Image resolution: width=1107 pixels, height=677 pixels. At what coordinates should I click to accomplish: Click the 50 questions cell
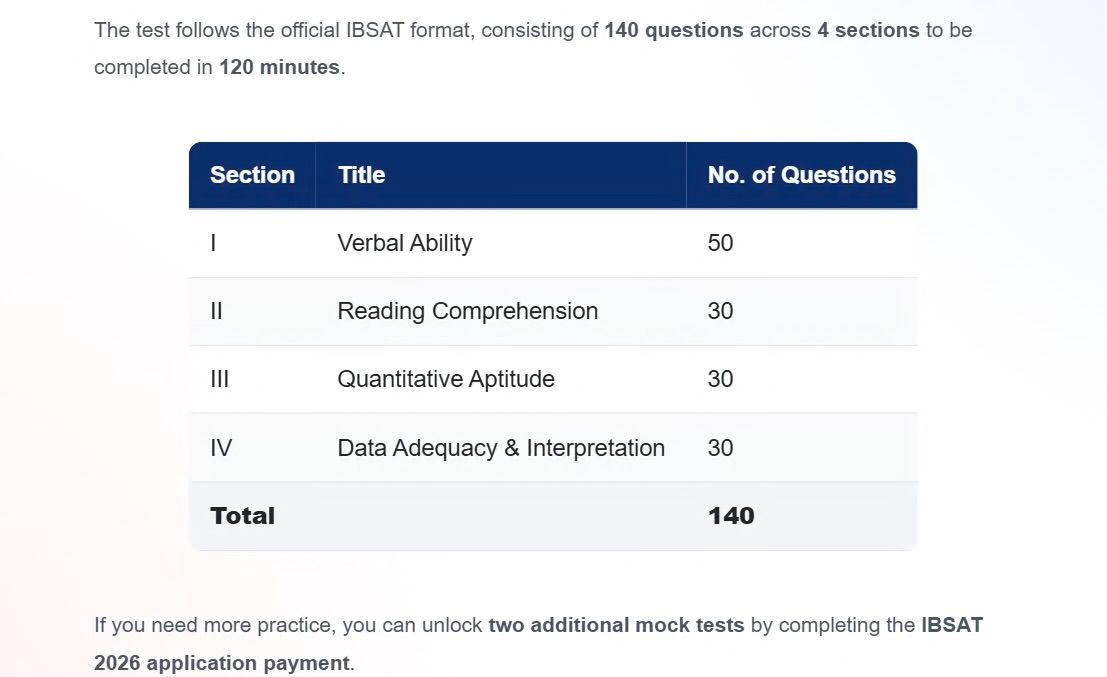(801, 243)
